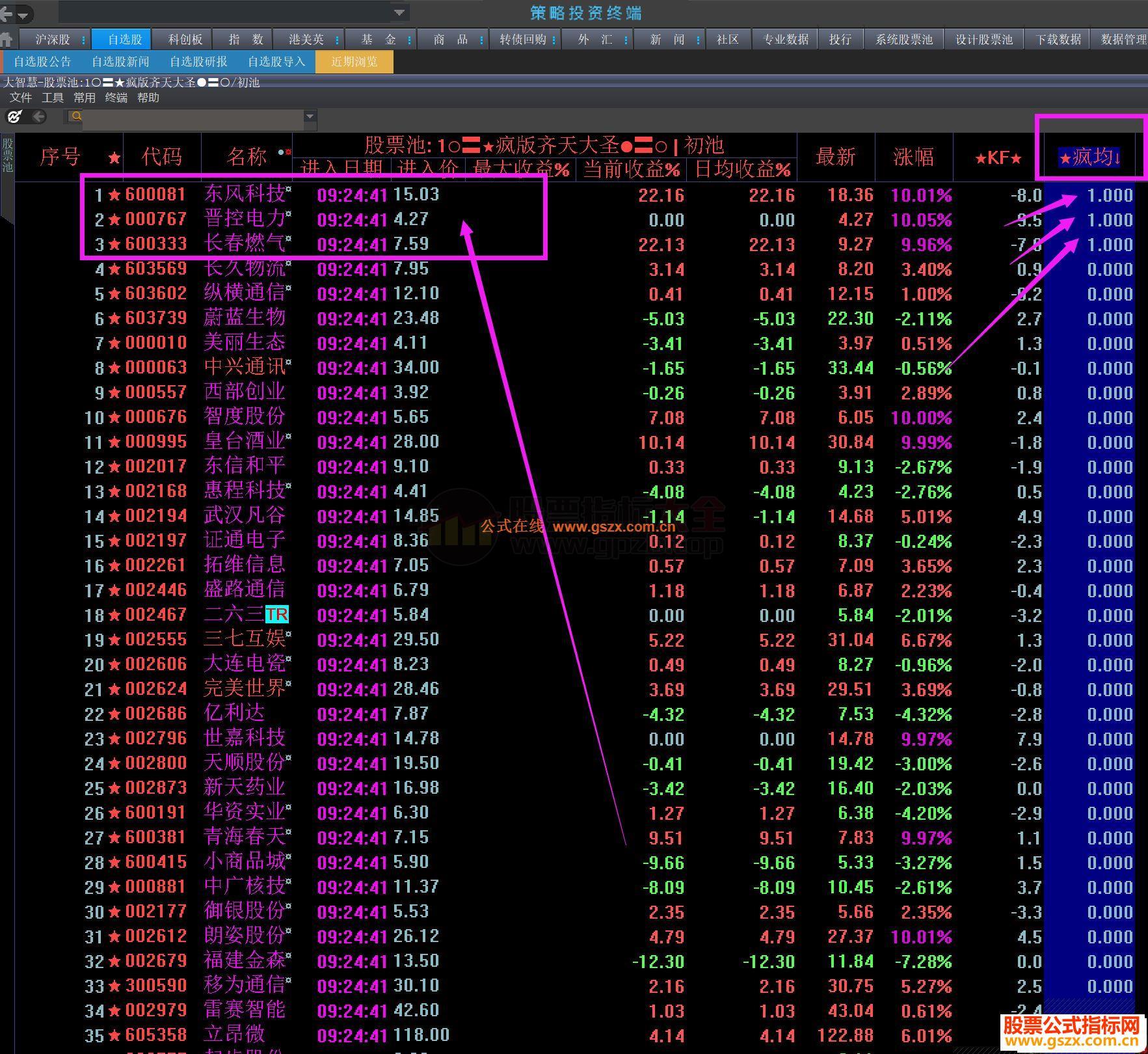Screen dimensions: 1148x1054
Task: Sort by the ★KF★ column header
Action: coord(998,157)
